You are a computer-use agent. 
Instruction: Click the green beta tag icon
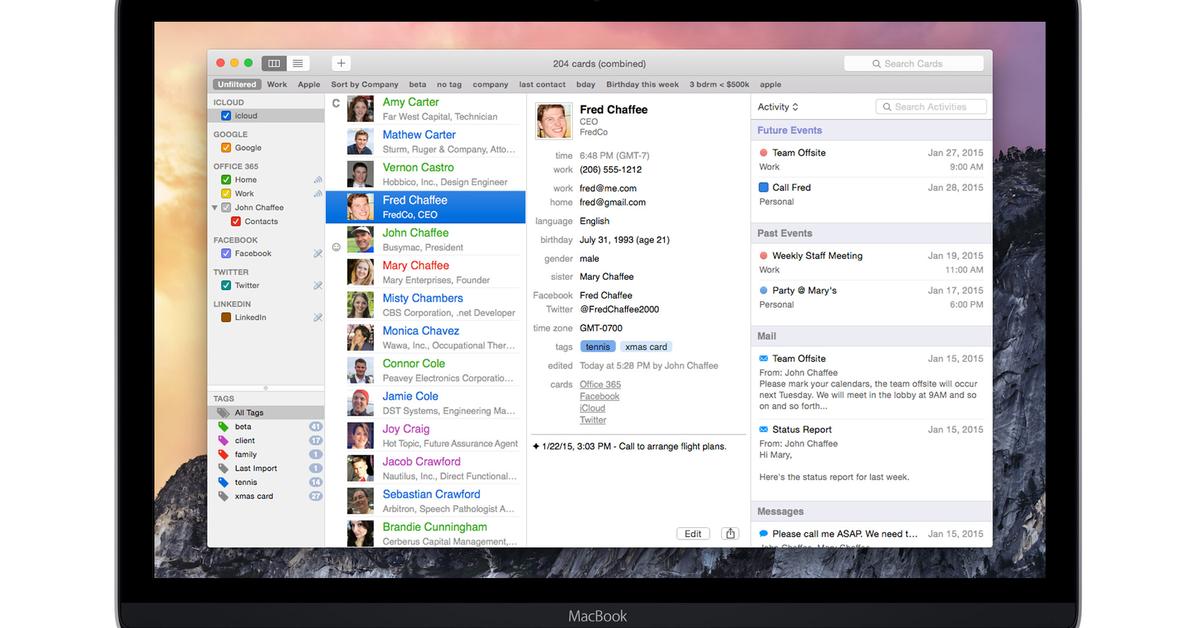pos(223,427)
